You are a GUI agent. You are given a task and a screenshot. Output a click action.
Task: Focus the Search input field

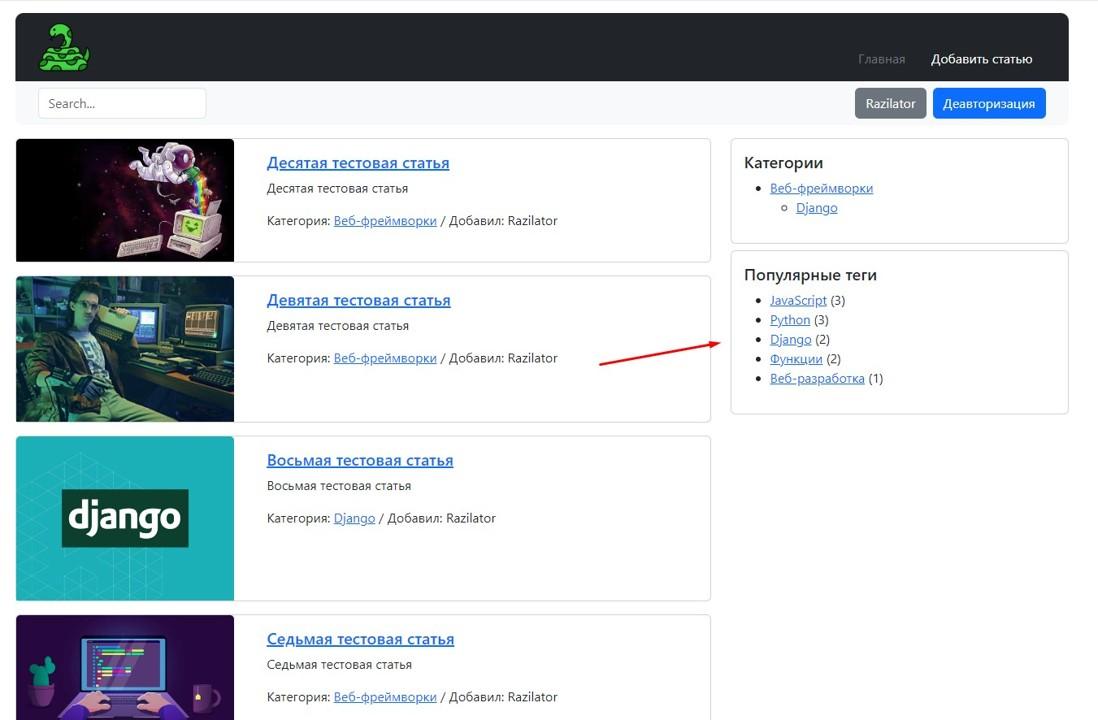click(x=122, y=103)
